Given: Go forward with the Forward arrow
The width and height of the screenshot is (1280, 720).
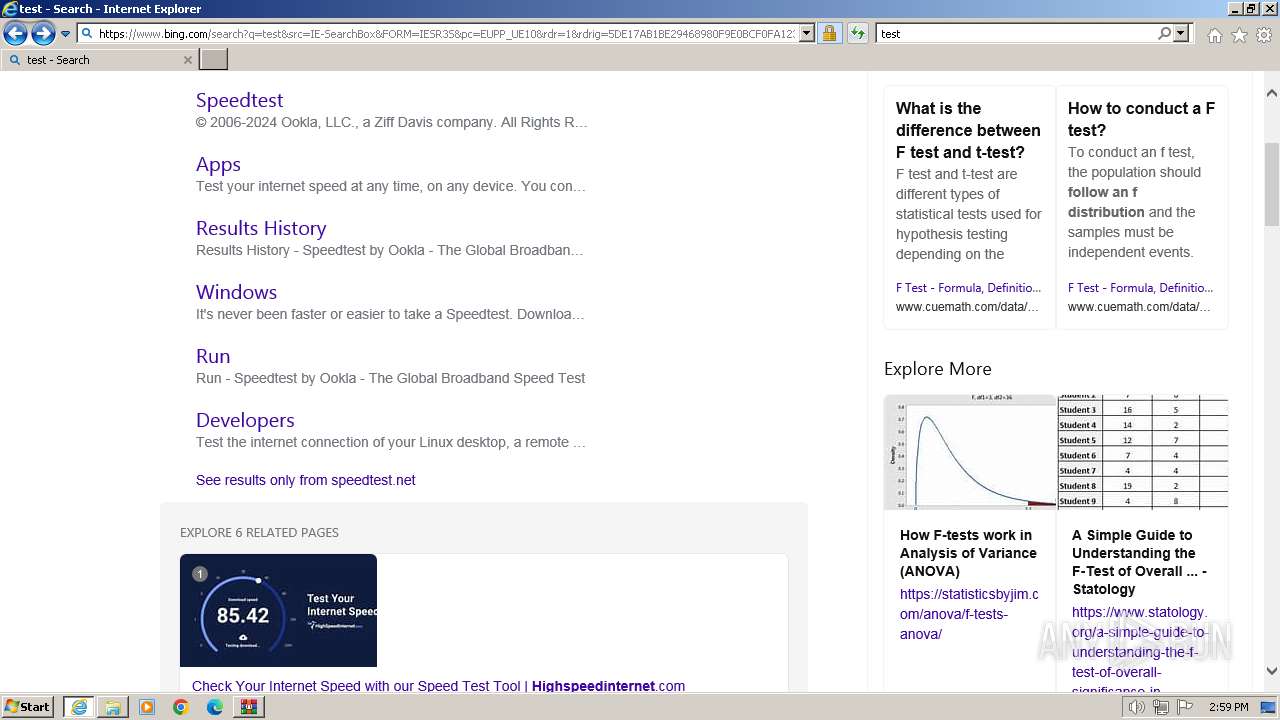Looking at the screenshot, I should pyautogui.click(x=43, y=34).
